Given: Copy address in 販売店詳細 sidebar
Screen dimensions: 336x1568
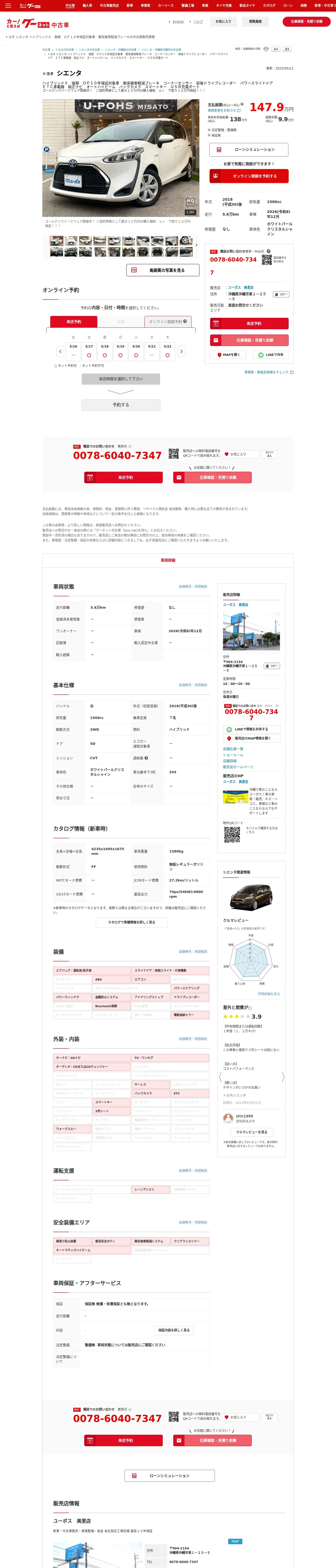Looking at the screenshot, I should 272,666.
